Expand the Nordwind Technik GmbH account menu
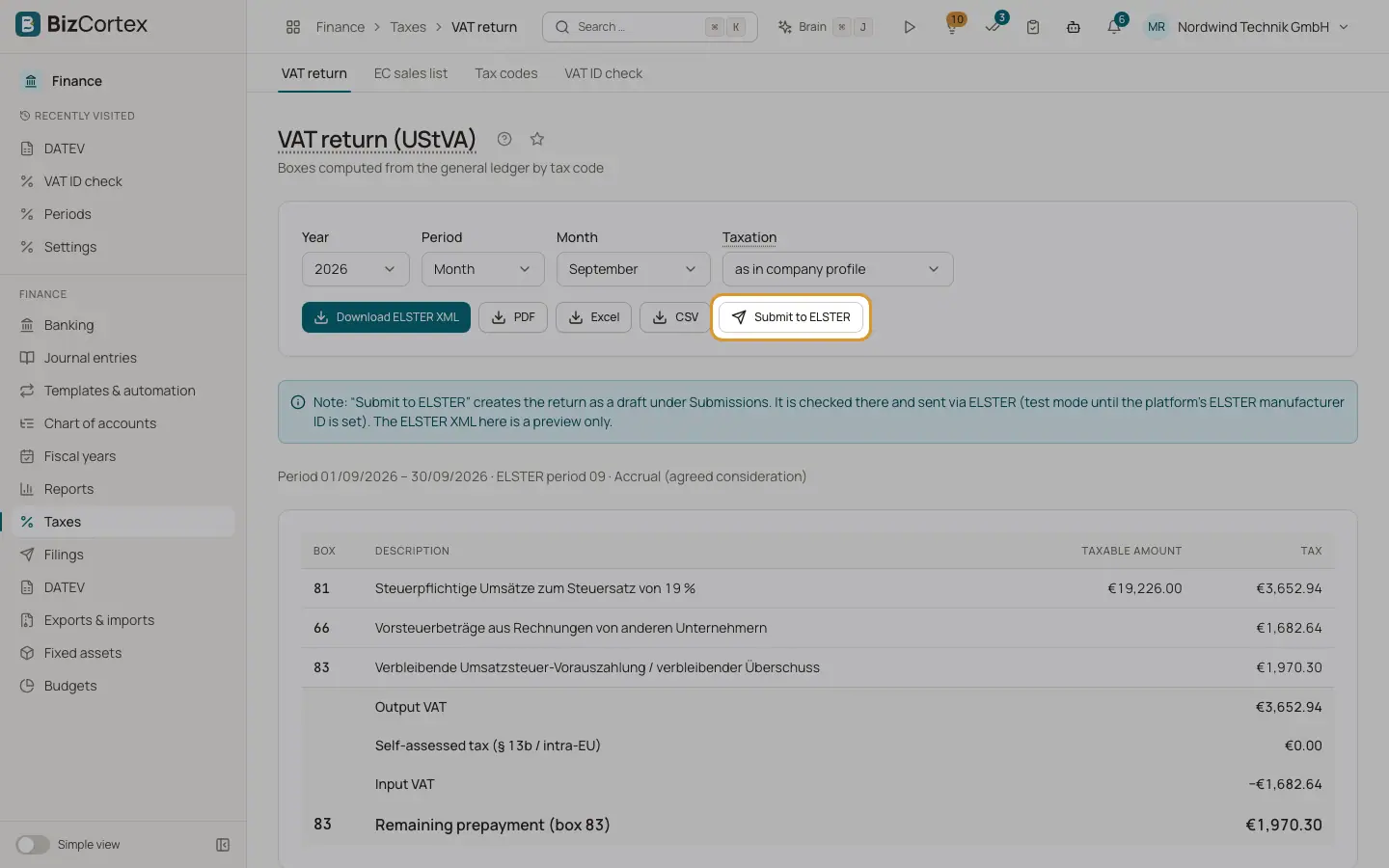 click(x=1247, y=27)
